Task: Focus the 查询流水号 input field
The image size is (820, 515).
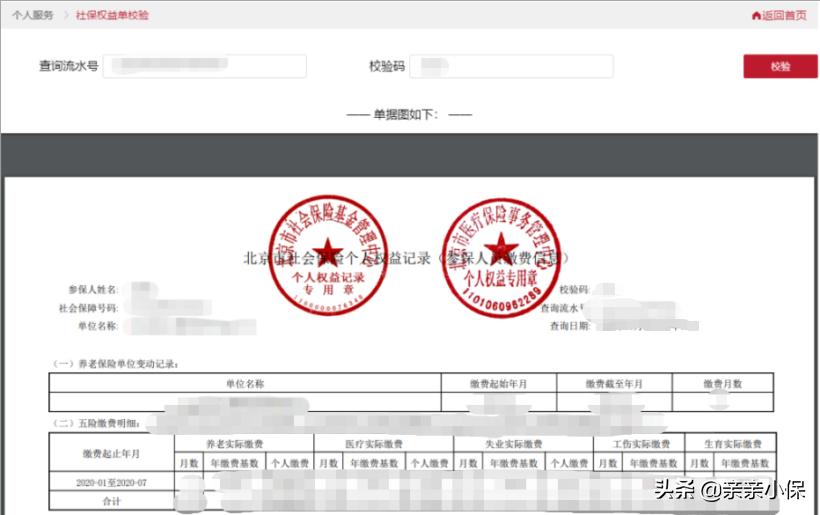Action: (x=204, y=66)
